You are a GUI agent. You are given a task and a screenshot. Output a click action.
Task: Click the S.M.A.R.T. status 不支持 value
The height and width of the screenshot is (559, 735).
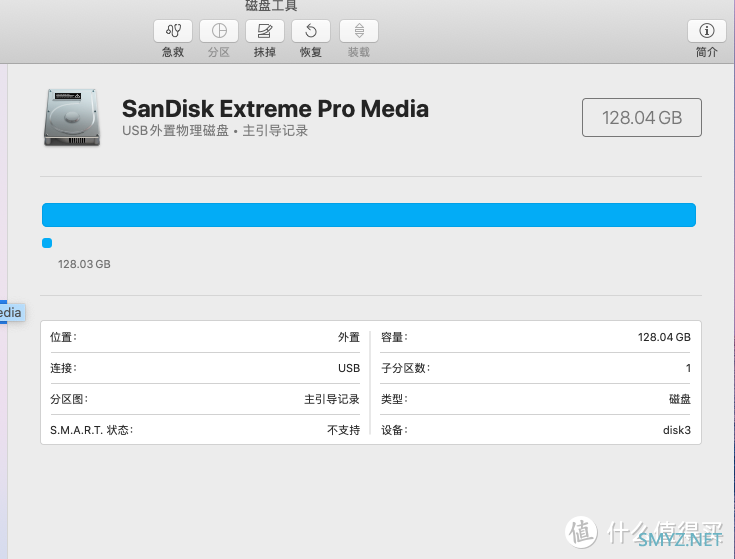coord(344,430)
